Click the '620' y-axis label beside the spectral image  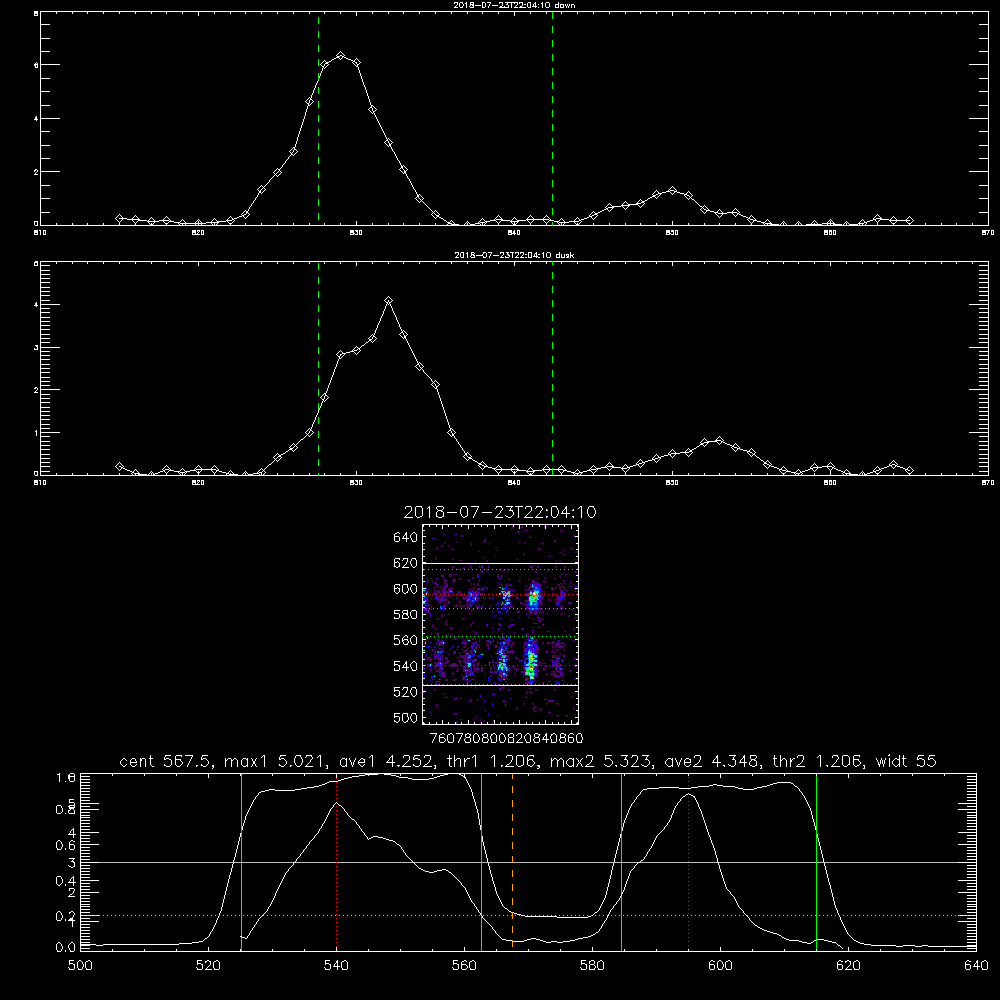click(405, 563)
